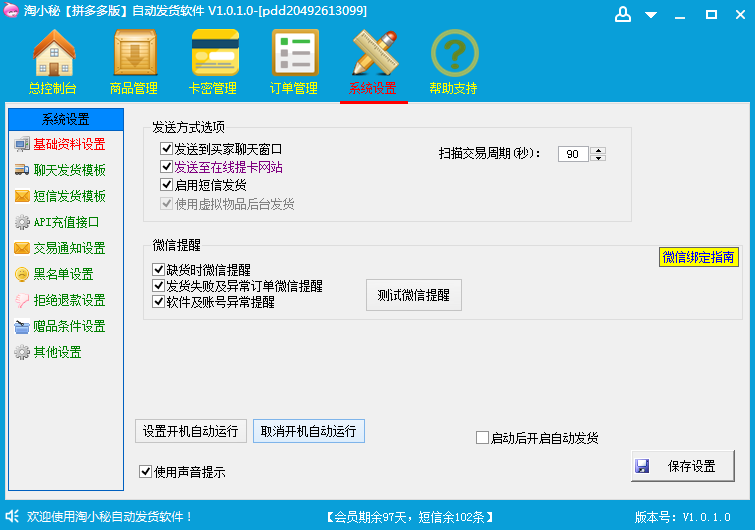
Task: Click the user account icon in title bar
Action: coord(623,14)
